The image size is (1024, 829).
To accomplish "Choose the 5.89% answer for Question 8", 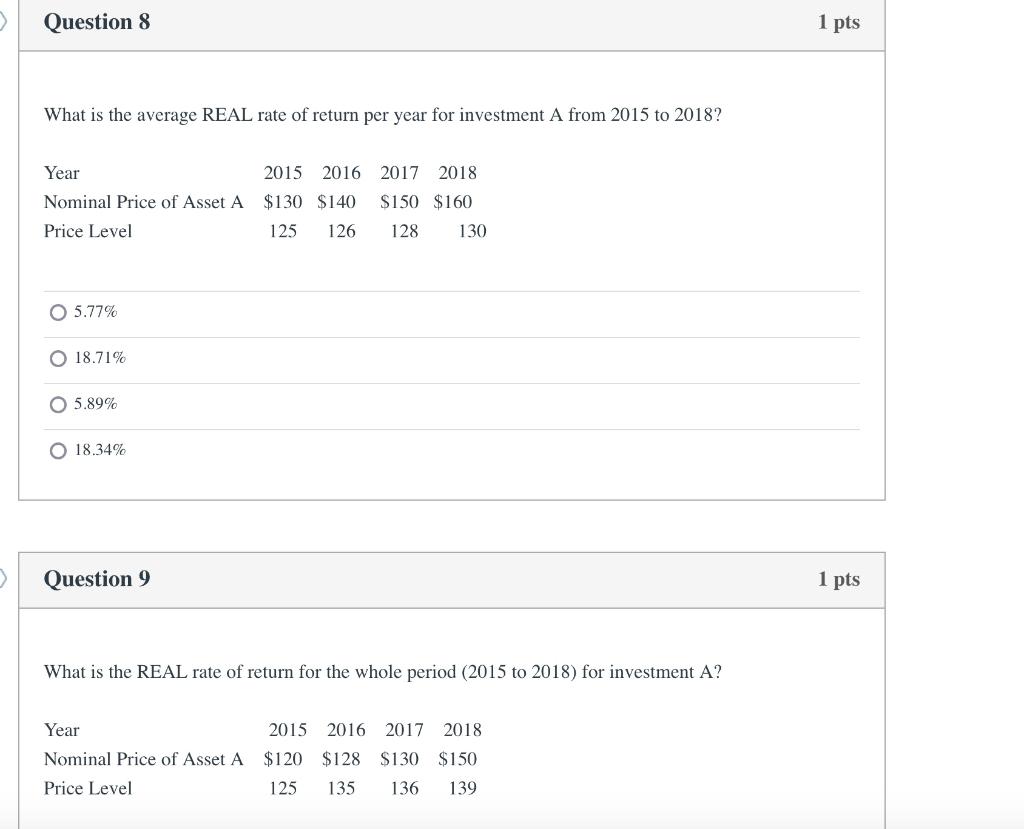I will click(x=59, y=404).
